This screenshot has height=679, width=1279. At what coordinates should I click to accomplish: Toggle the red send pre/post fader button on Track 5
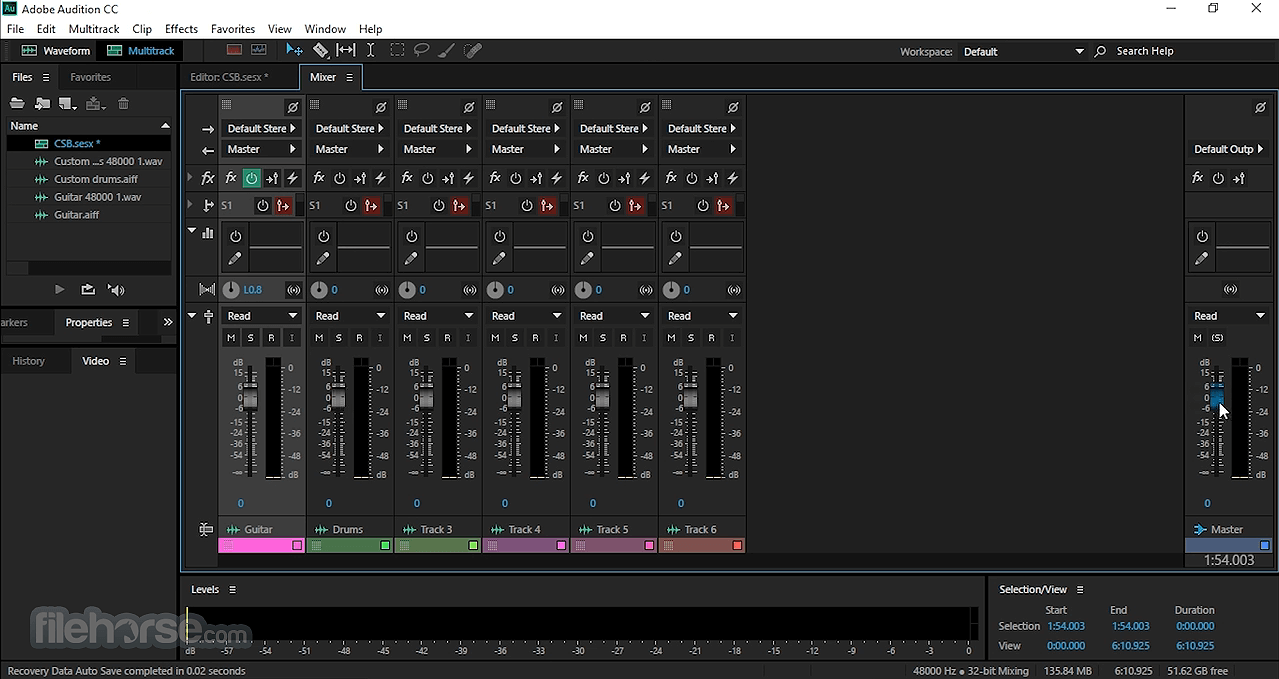pyautogui.click(x=636, y=205)
